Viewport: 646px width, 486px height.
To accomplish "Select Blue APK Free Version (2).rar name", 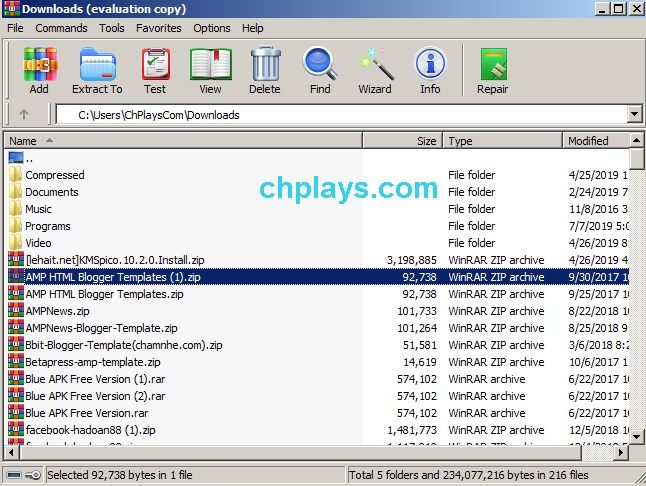I will tap(95, 396).
